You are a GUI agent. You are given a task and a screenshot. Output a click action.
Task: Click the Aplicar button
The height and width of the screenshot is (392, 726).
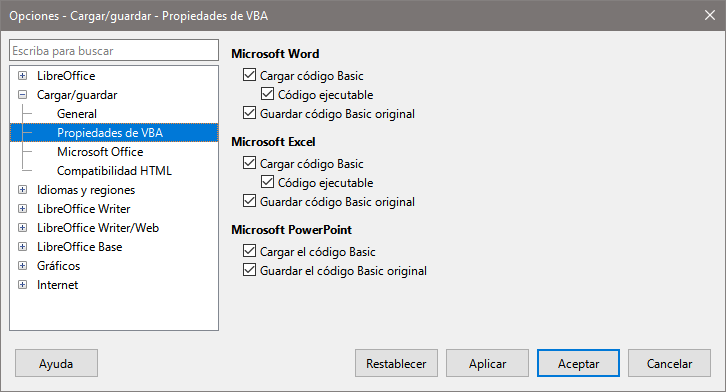[x=487, y=363]
